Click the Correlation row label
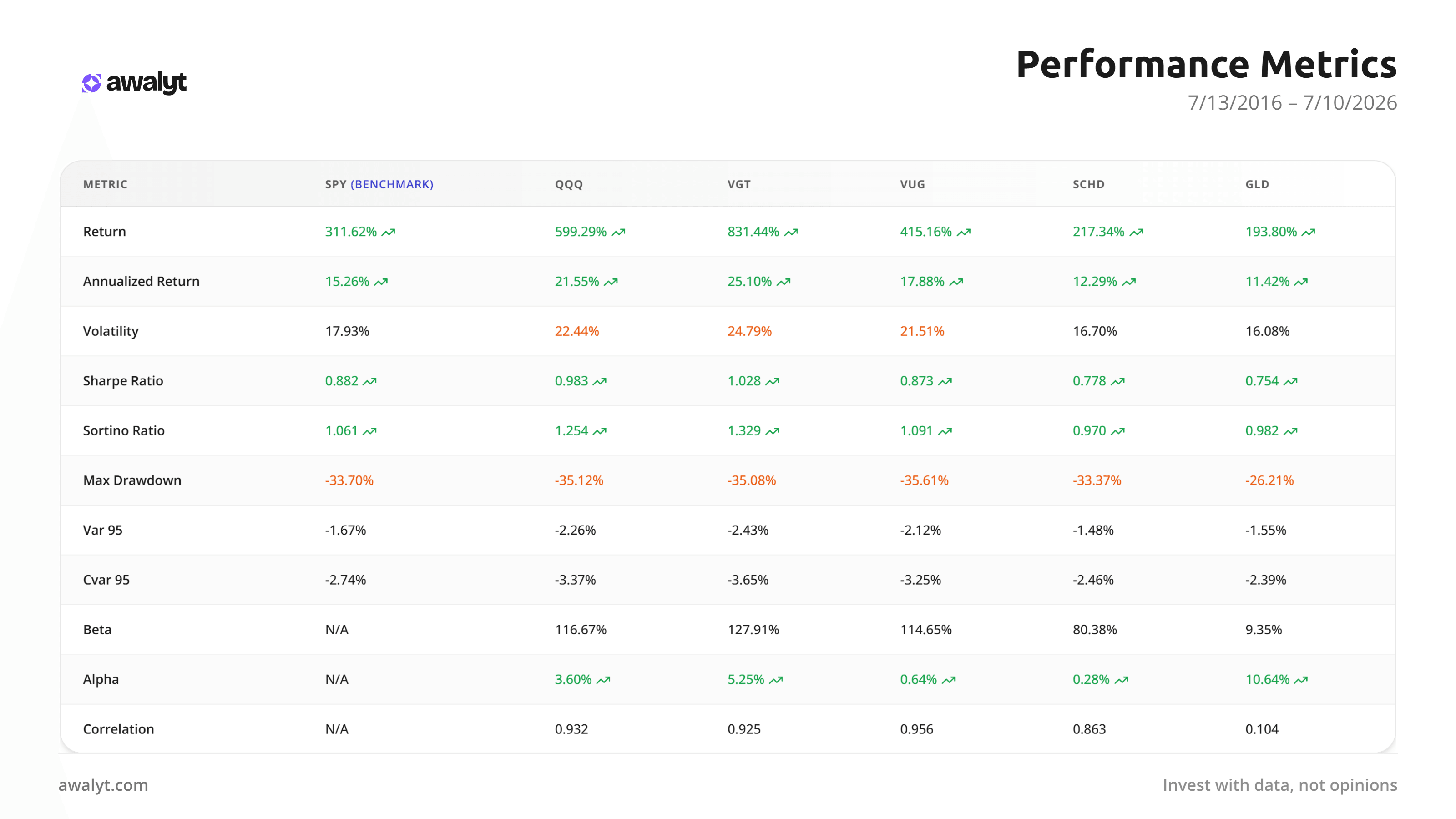1456x819 pixels. [119, 729]
